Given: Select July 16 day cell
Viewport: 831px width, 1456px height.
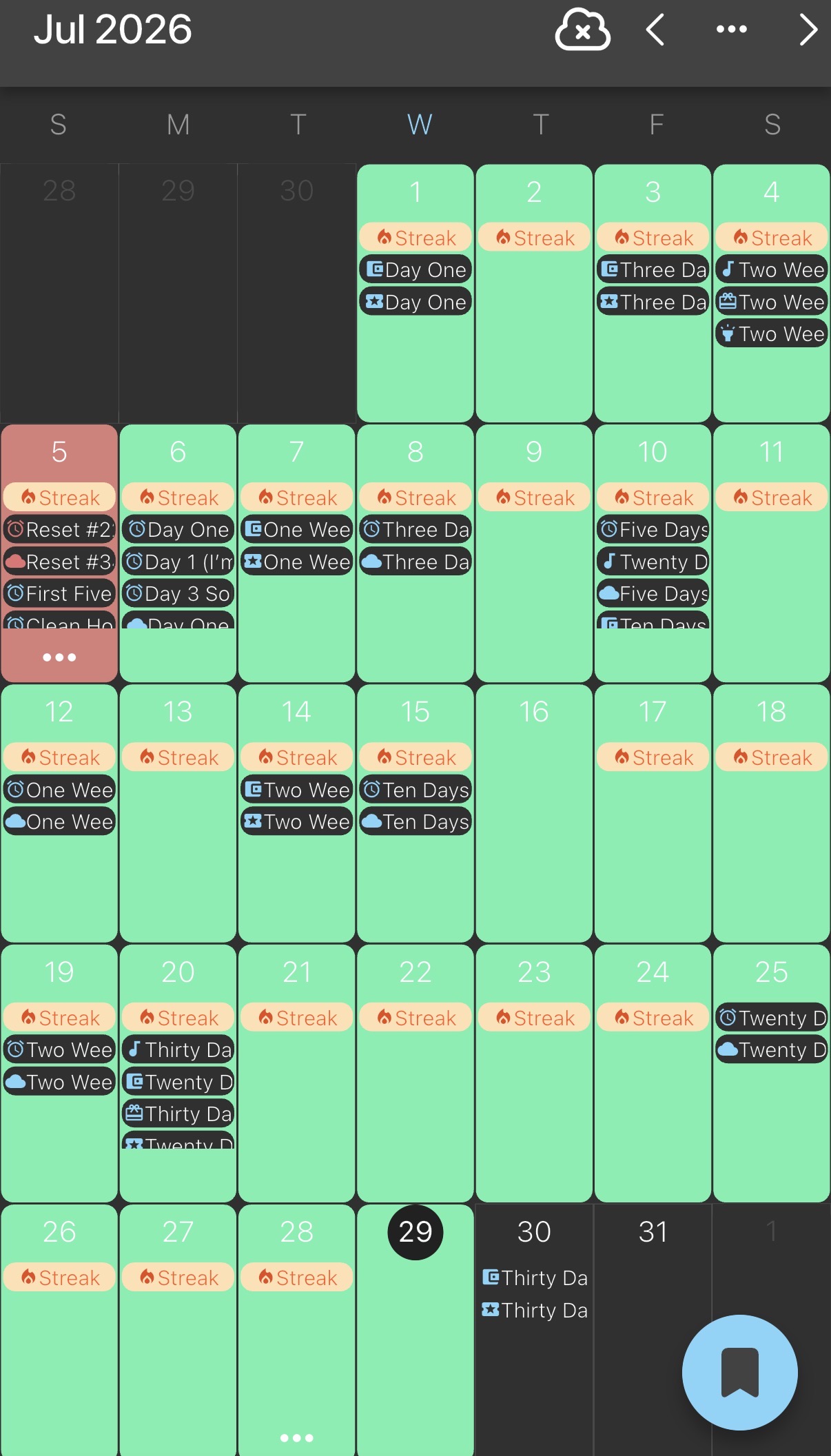Looking at the screenshot, I should tap(534, 813).
